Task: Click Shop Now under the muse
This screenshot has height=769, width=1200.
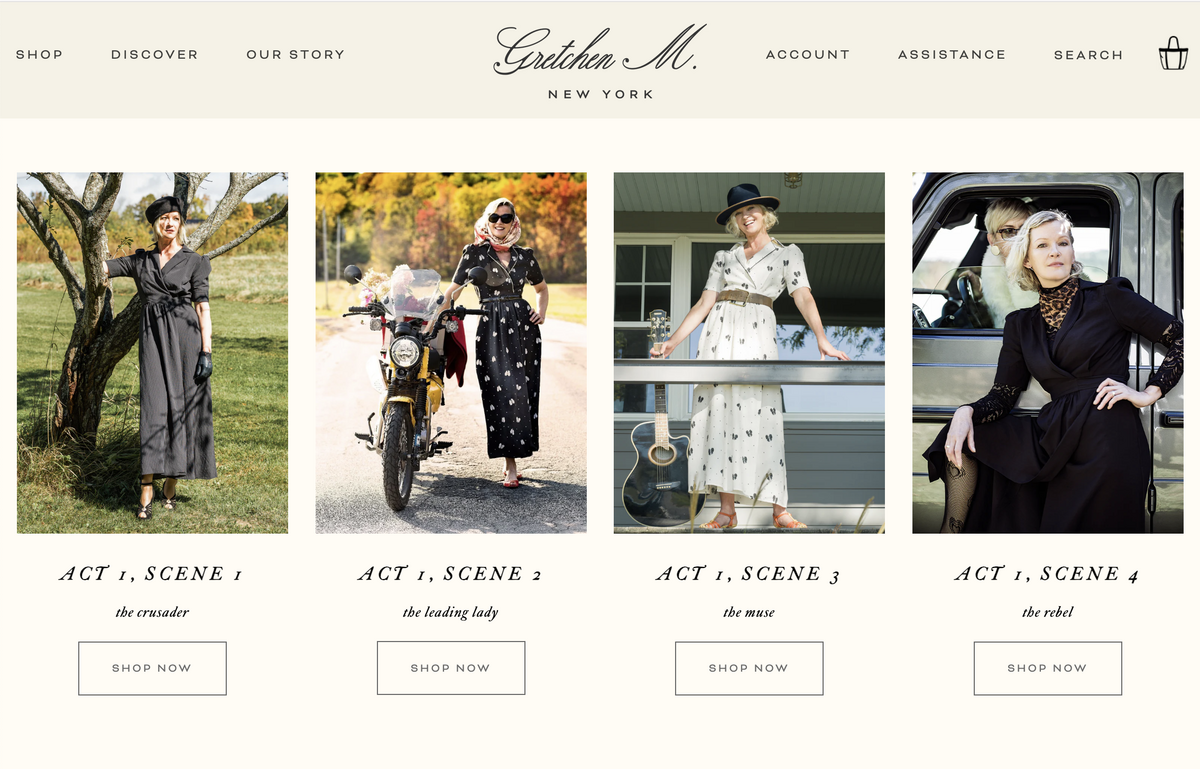Action: 749,668
